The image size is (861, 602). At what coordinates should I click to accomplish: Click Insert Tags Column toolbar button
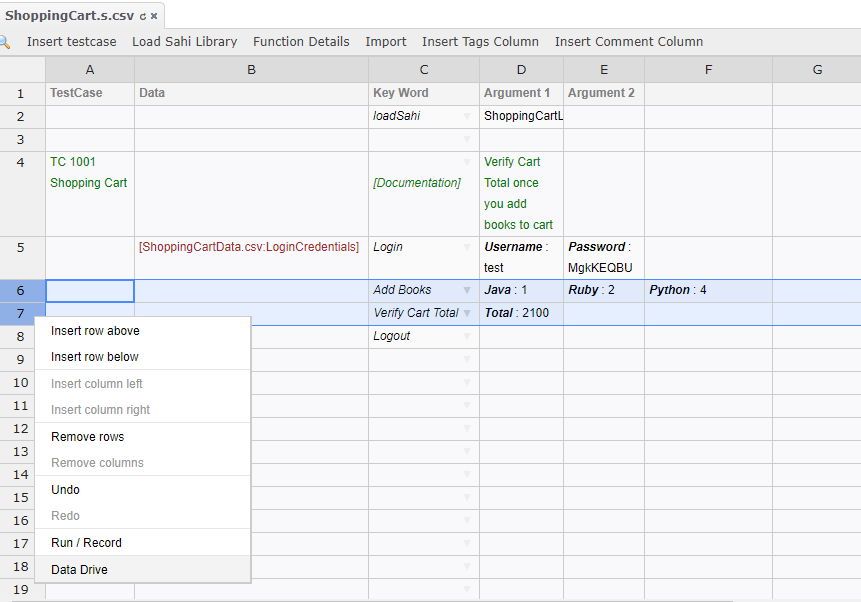[480, 42]
